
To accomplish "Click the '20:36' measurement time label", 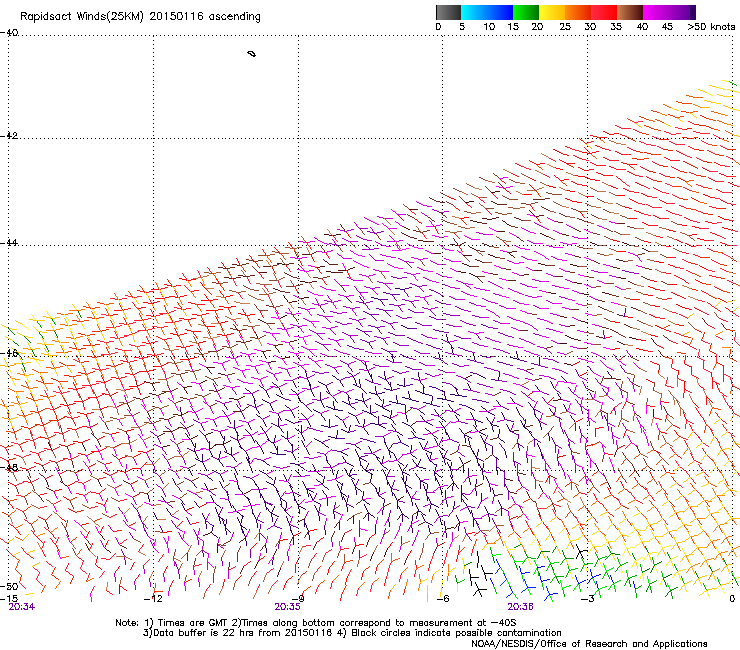I will [521, 607].
